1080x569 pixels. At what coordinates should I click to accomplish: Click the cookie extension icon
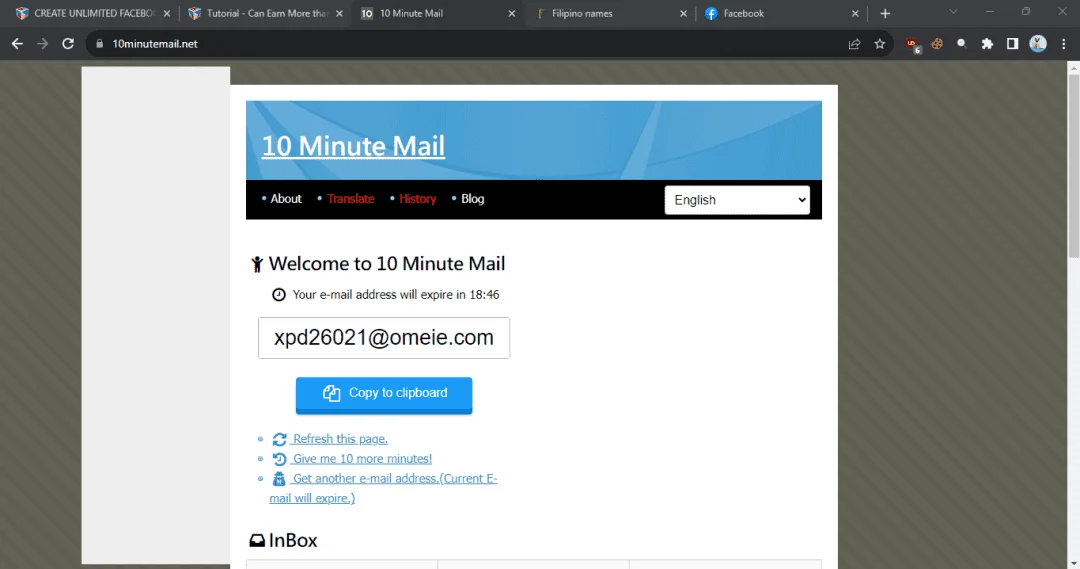click(x=937, y=43)
